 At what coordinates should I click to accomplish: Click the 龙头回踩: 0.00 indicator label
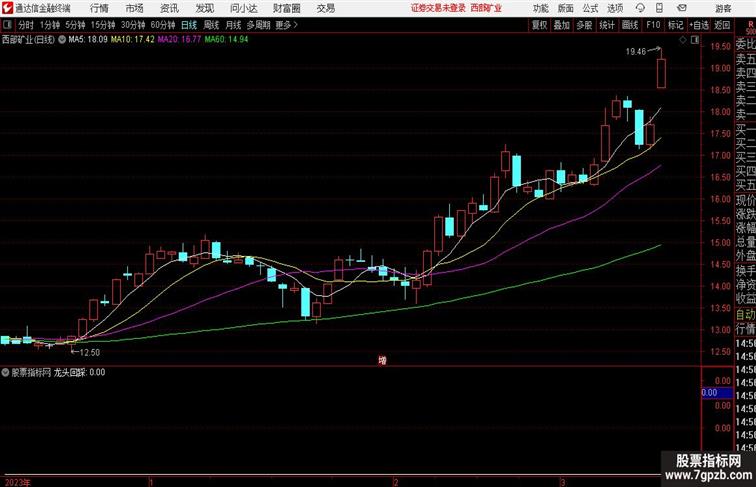coord(80,372)
